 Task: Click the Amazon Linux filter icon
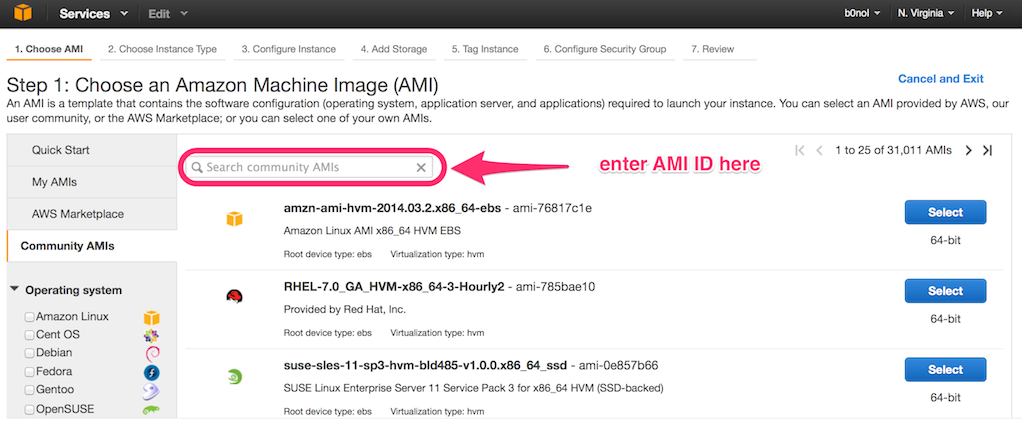(151, 318)
